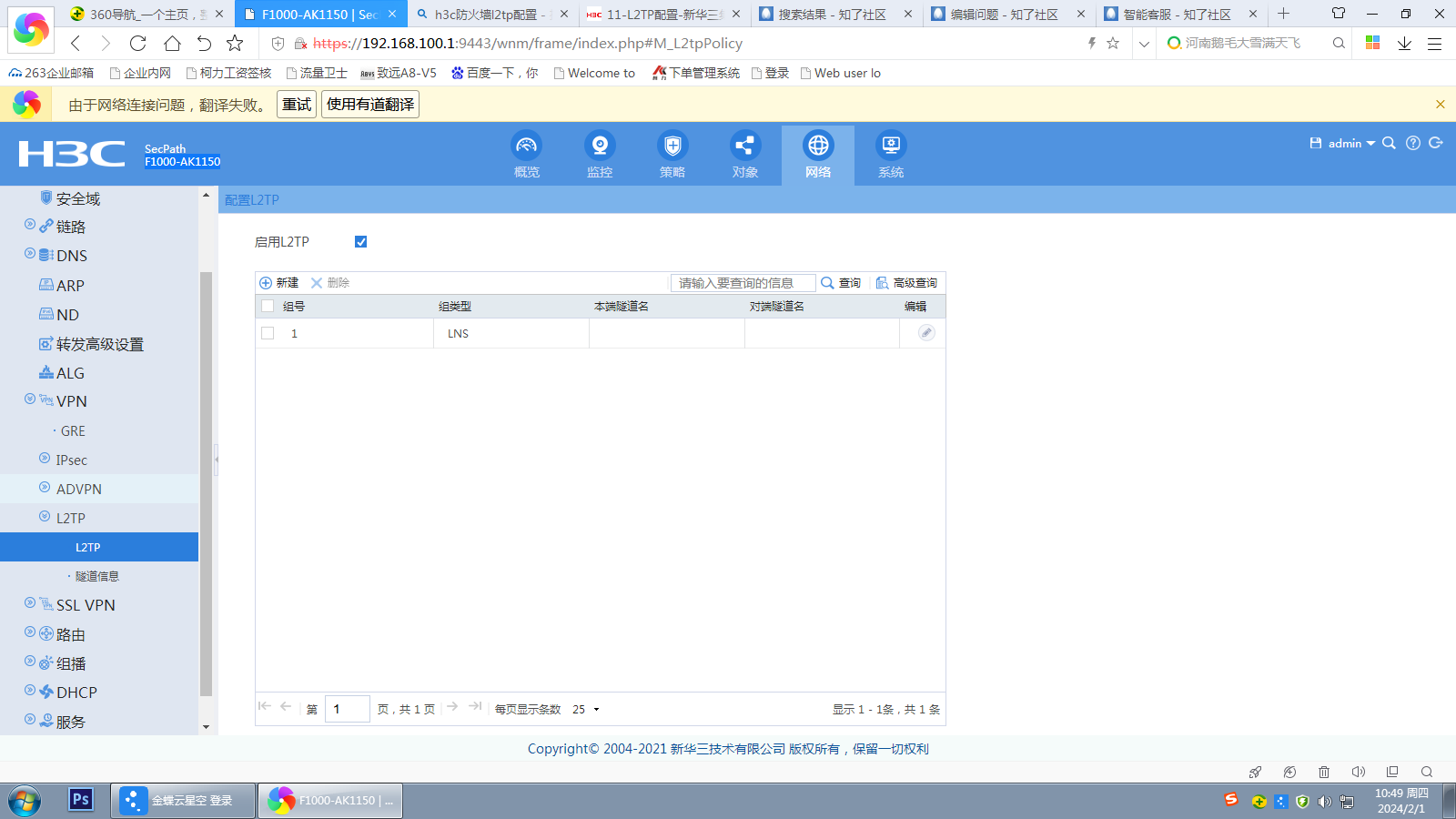Click the save configuration icon beside admin

pyautogui.click(x=1316, y=143)
